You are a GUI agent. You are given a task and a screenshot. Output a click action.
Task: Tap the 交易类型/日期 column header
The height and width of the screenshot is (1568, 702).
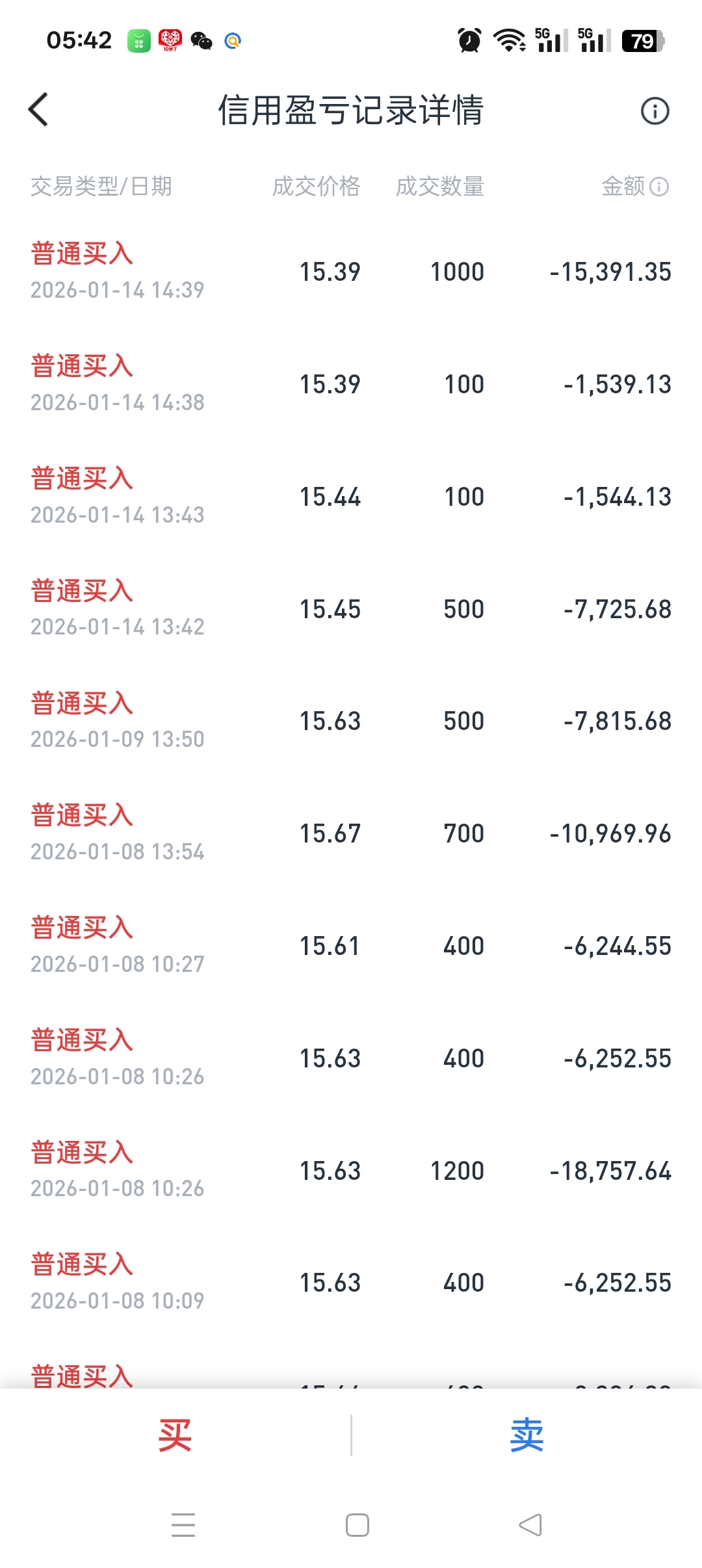click(x=101, y=187)
